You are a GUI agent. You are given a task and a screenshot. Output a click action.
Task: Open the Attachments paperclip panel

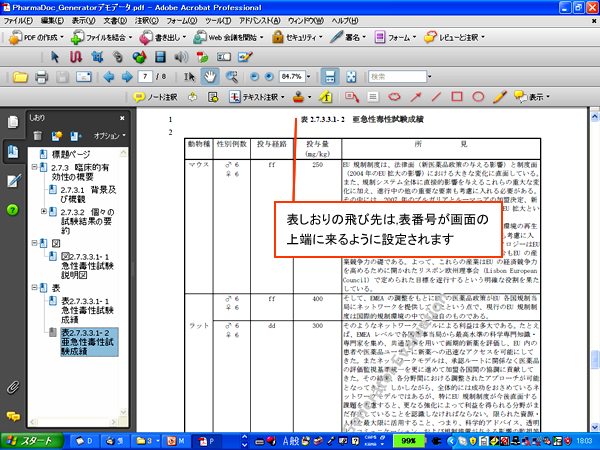pos(13,387)
